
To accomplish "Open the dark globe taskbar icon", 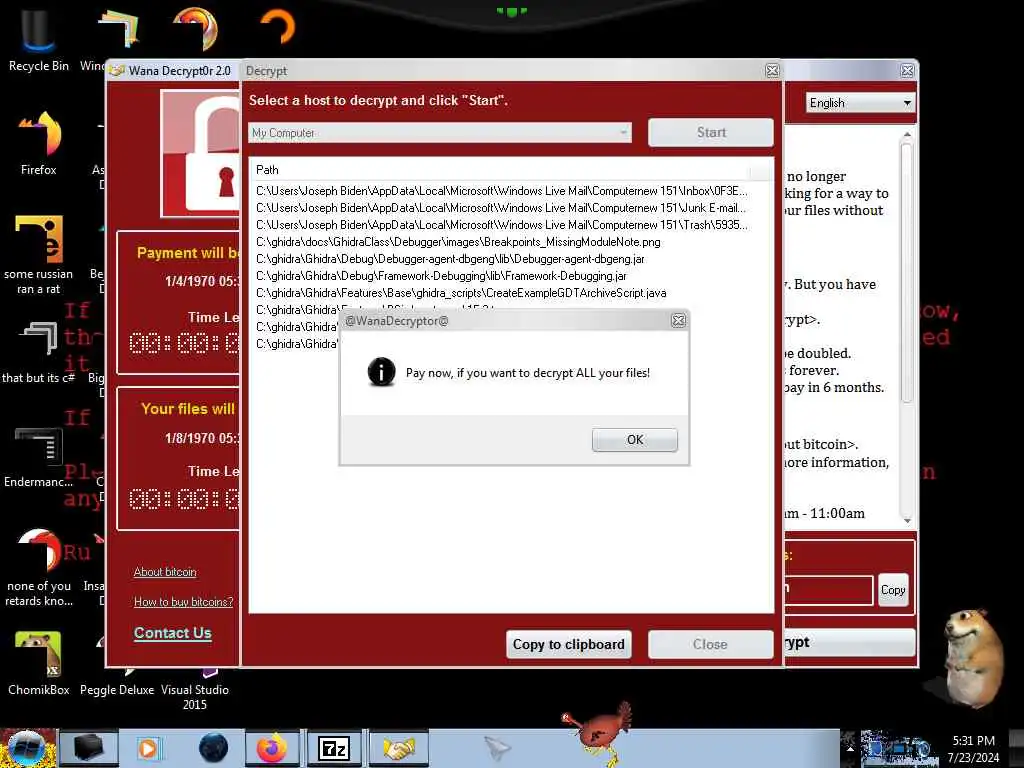I will pyautogui.click(x=213, y=748).
